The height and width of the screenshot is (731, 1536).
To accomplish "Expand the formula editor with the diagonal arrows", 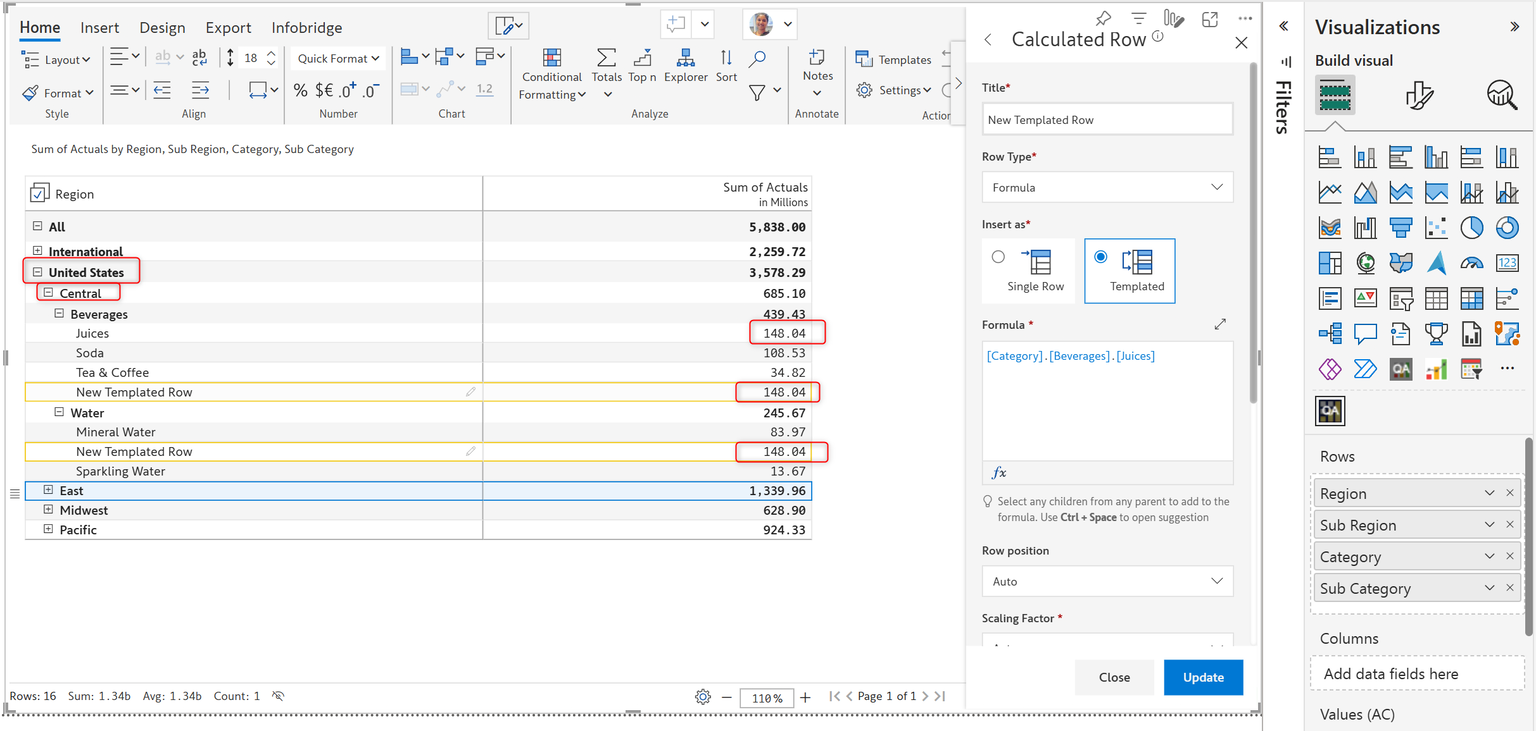I will 1220,325.
